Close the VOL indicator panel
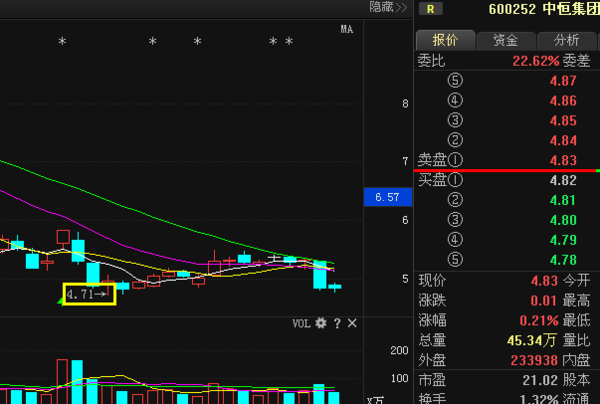The image size is (600, 404). [x=352, y=323]
